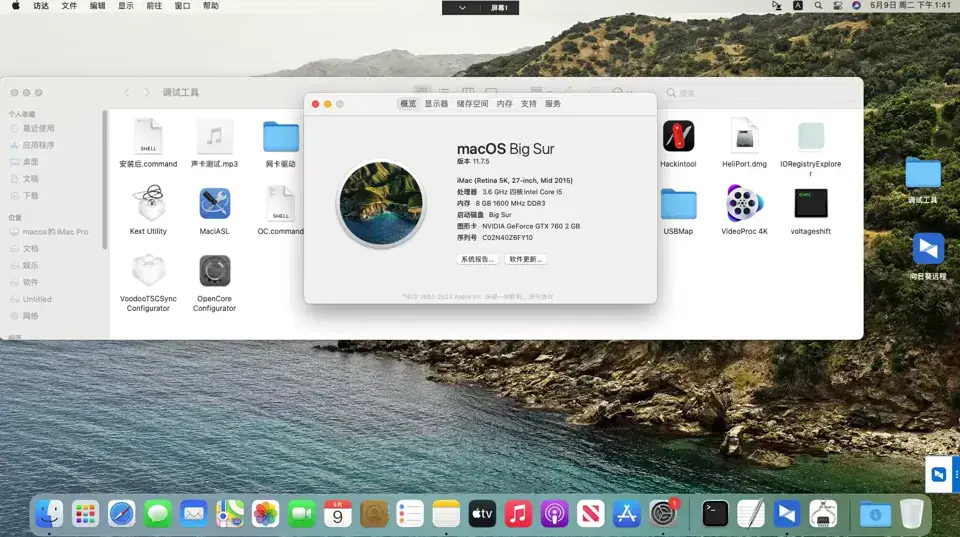
Task: Go back in Finder window
Action: point(127,92)
